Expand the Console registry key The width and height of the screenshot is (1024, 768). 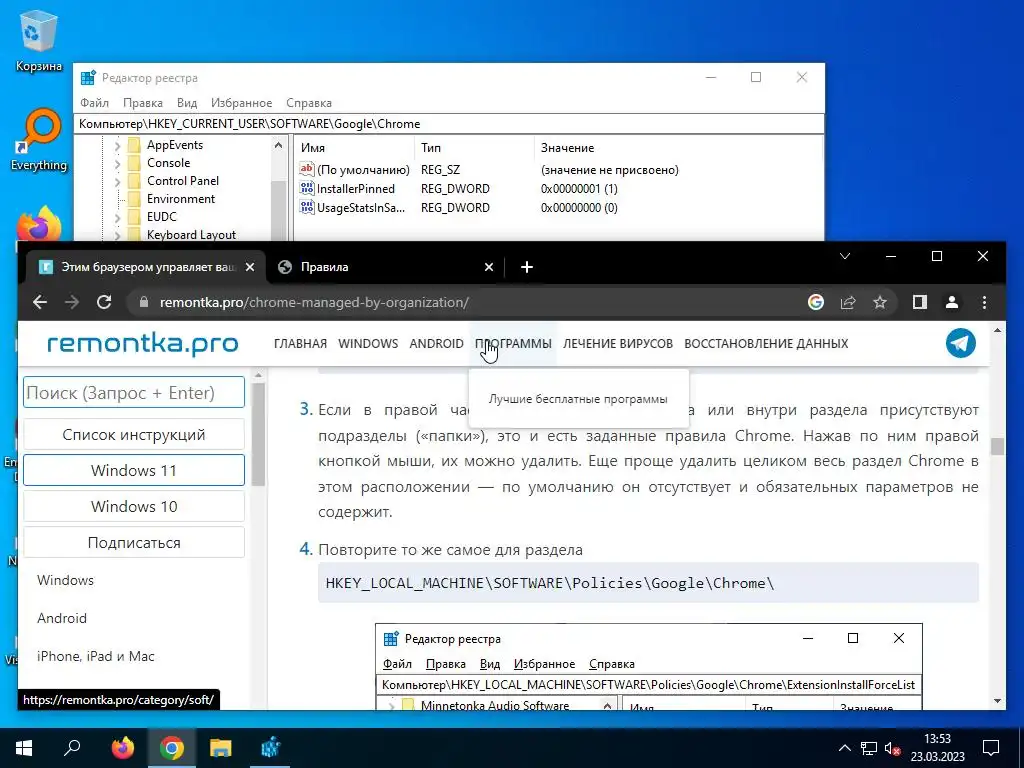click(x=118, y=163)
